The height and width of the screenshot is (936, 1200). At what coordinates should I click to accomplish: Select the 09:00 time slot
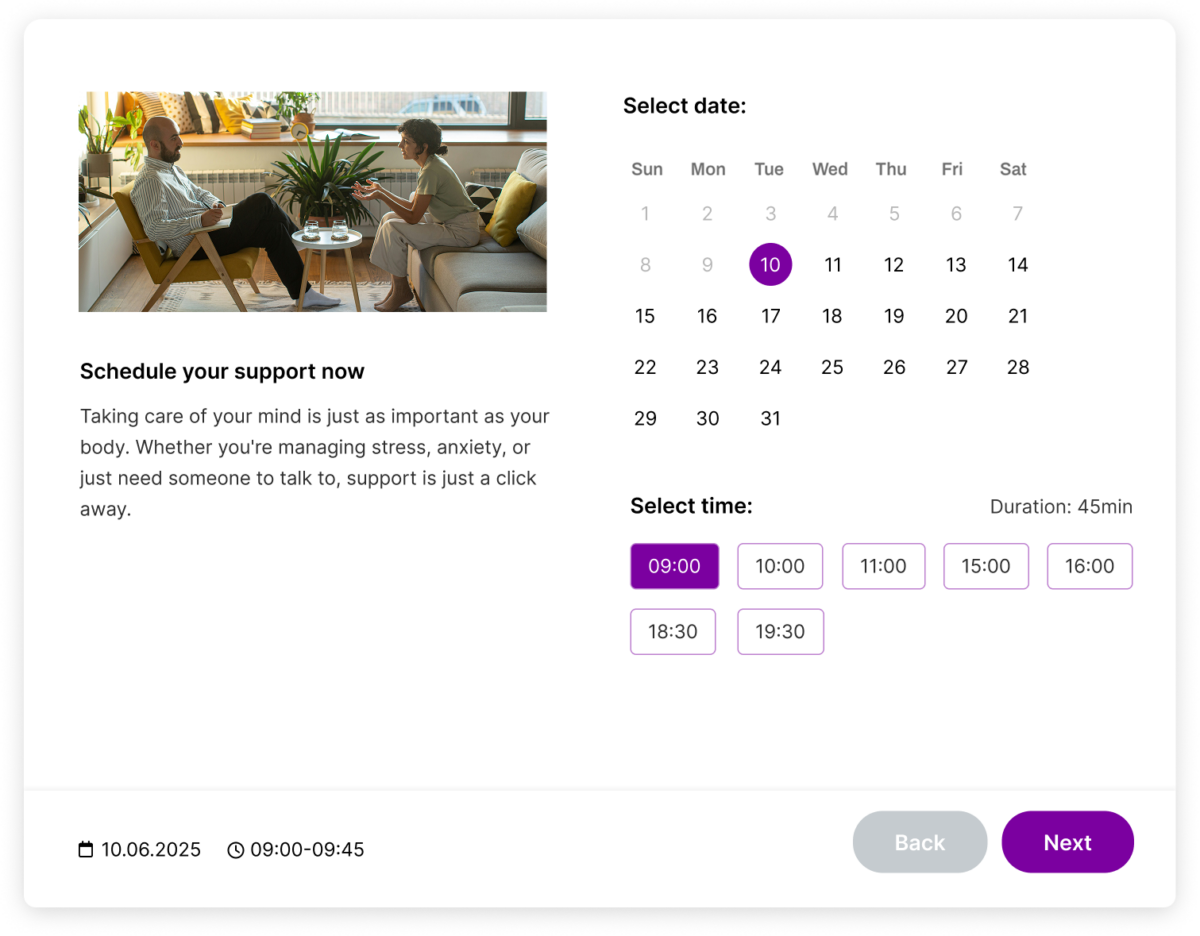674,566
